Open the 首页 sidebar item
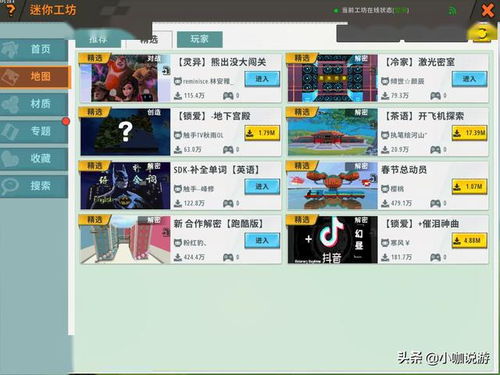This screenshot has height=375, width=500. [35, 49]
